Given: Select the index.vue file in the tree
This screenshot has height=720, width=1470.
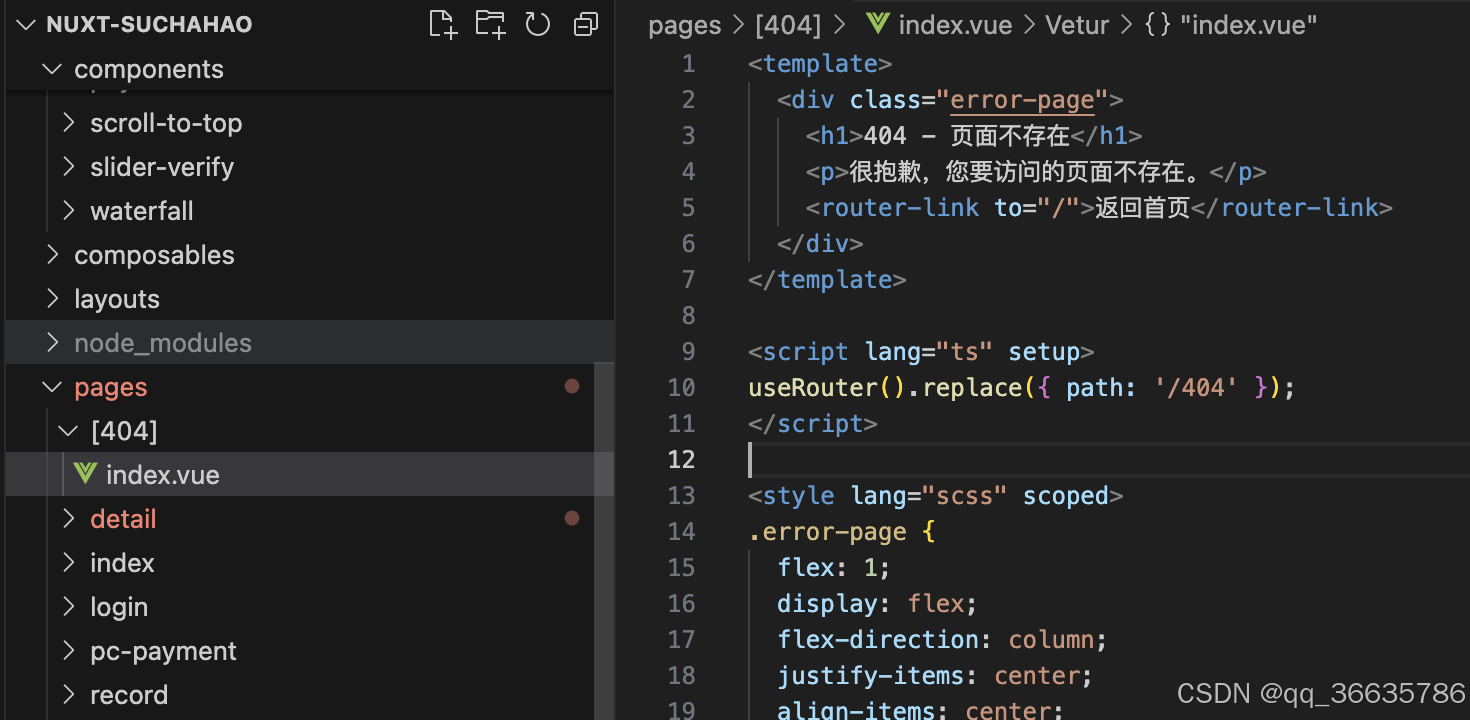Looking at the screenshot, I should pyautogui.click(x=310, y=474).
